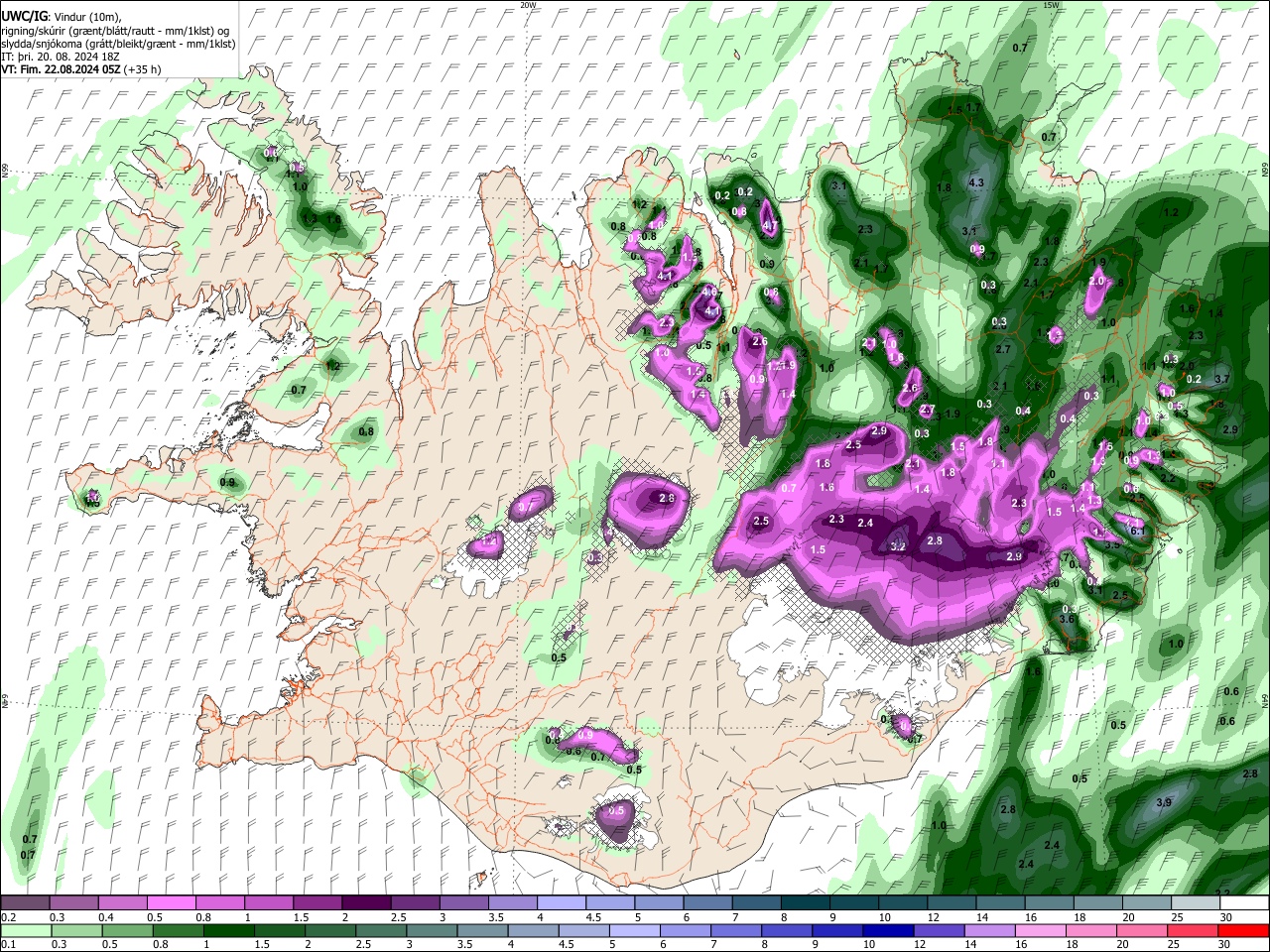This screenshot has width=1270, height=952.
Task: Click the dark plum 0.2 swatch in upper legend row
Action: tap(26, 903)
